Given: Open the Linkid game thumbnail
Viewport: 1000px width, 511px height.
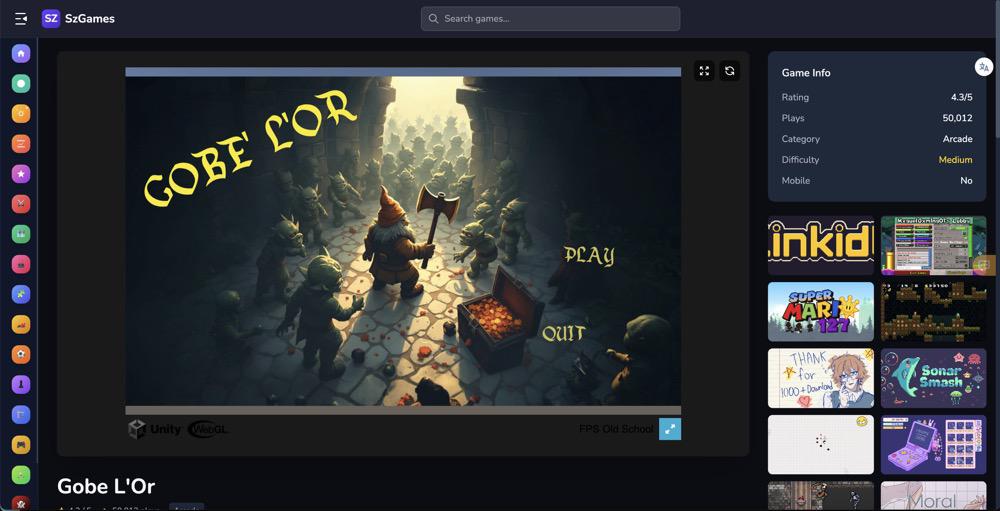Looking at the screenshot, I should (820, 245).
